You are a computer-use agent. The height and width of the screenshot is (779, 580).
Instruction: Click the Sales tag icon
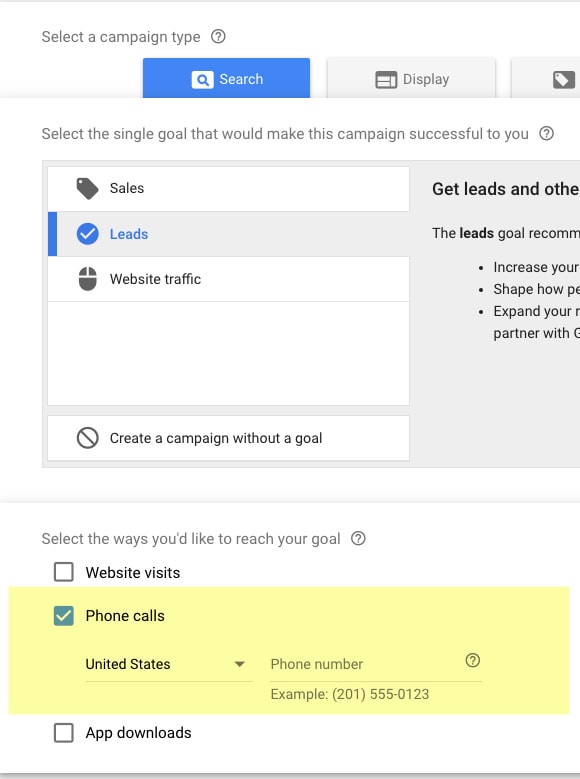coord(87,188)
